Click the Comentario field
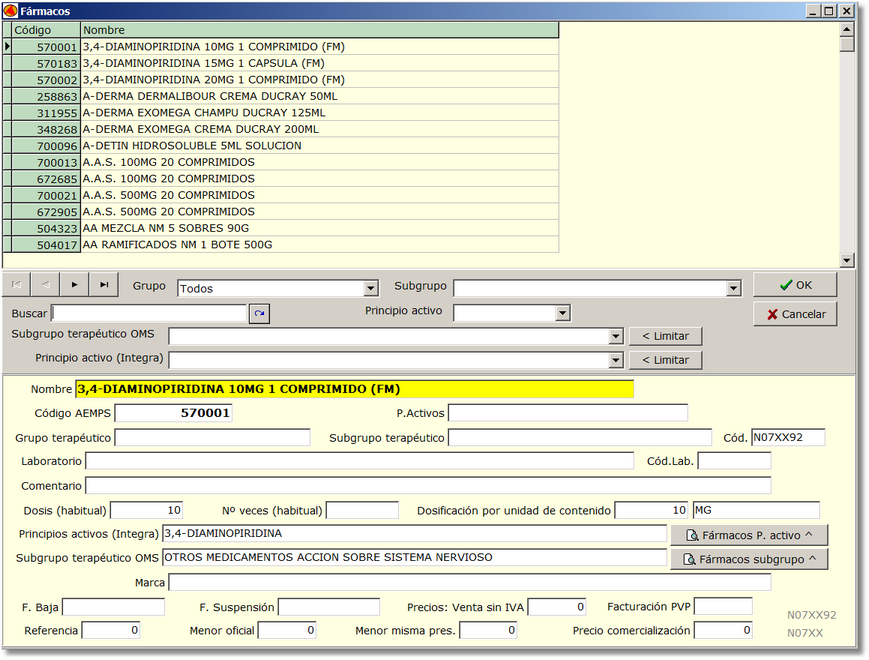The height and width of the screenshot is (660, 869). click(x=428, y=486)
